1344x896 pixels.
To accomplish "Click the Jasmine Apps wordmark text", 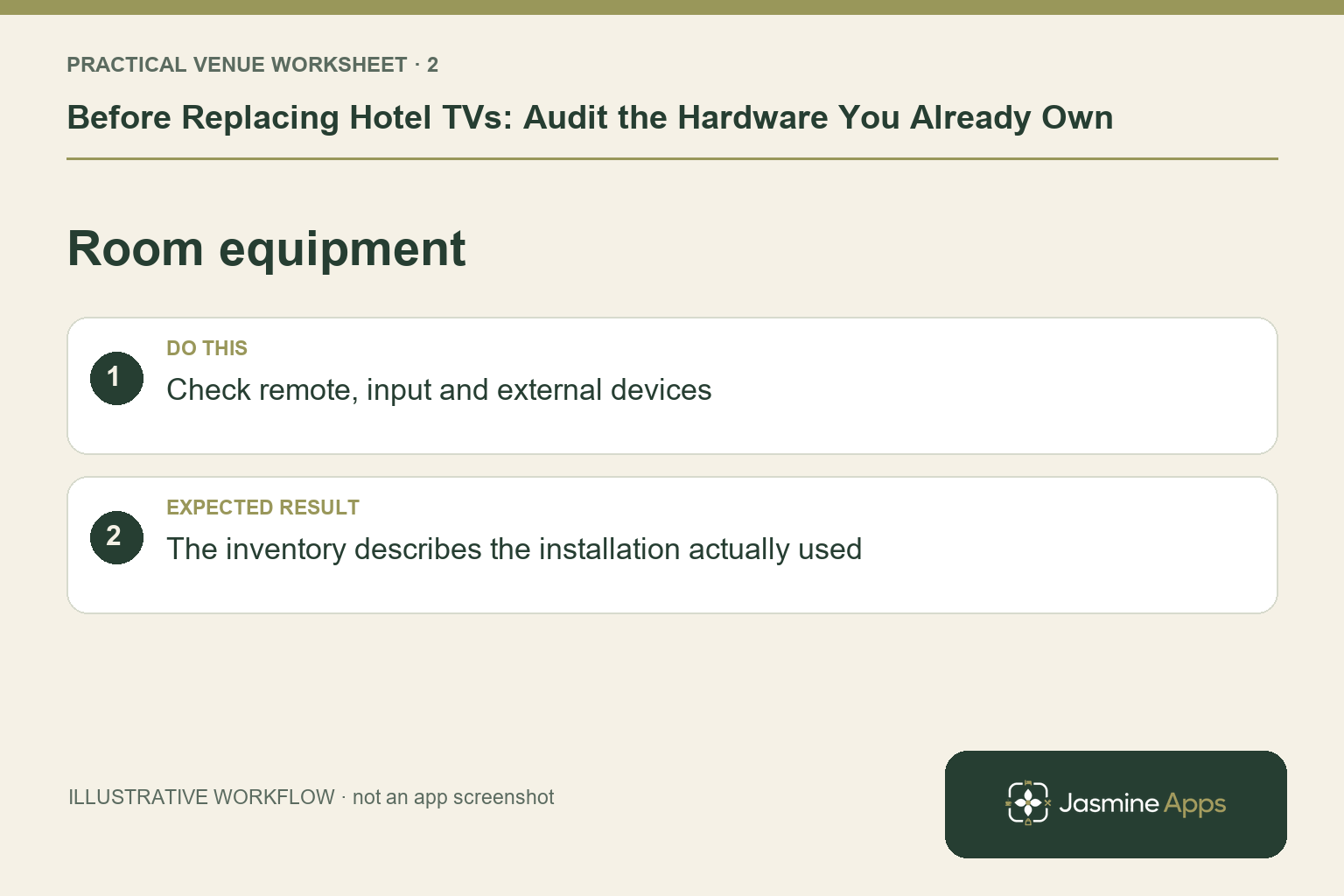I will pyautogui.click(x=1143, y=804).
